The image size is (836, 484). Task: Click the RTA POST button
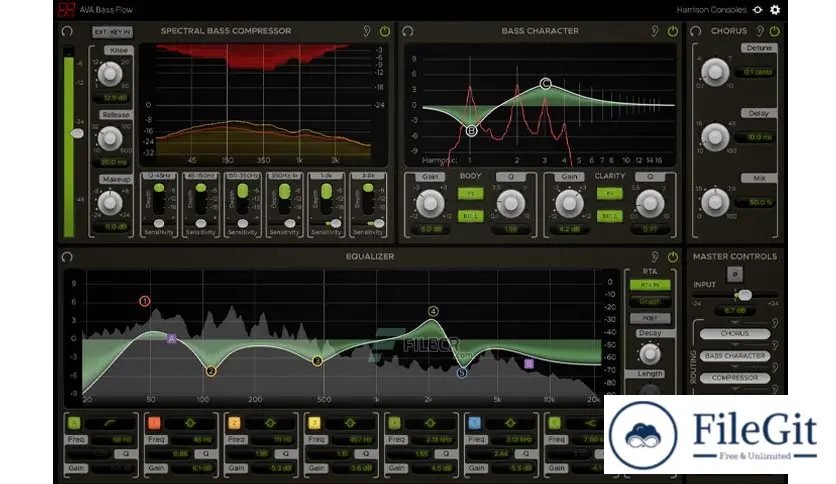[650, 318]
